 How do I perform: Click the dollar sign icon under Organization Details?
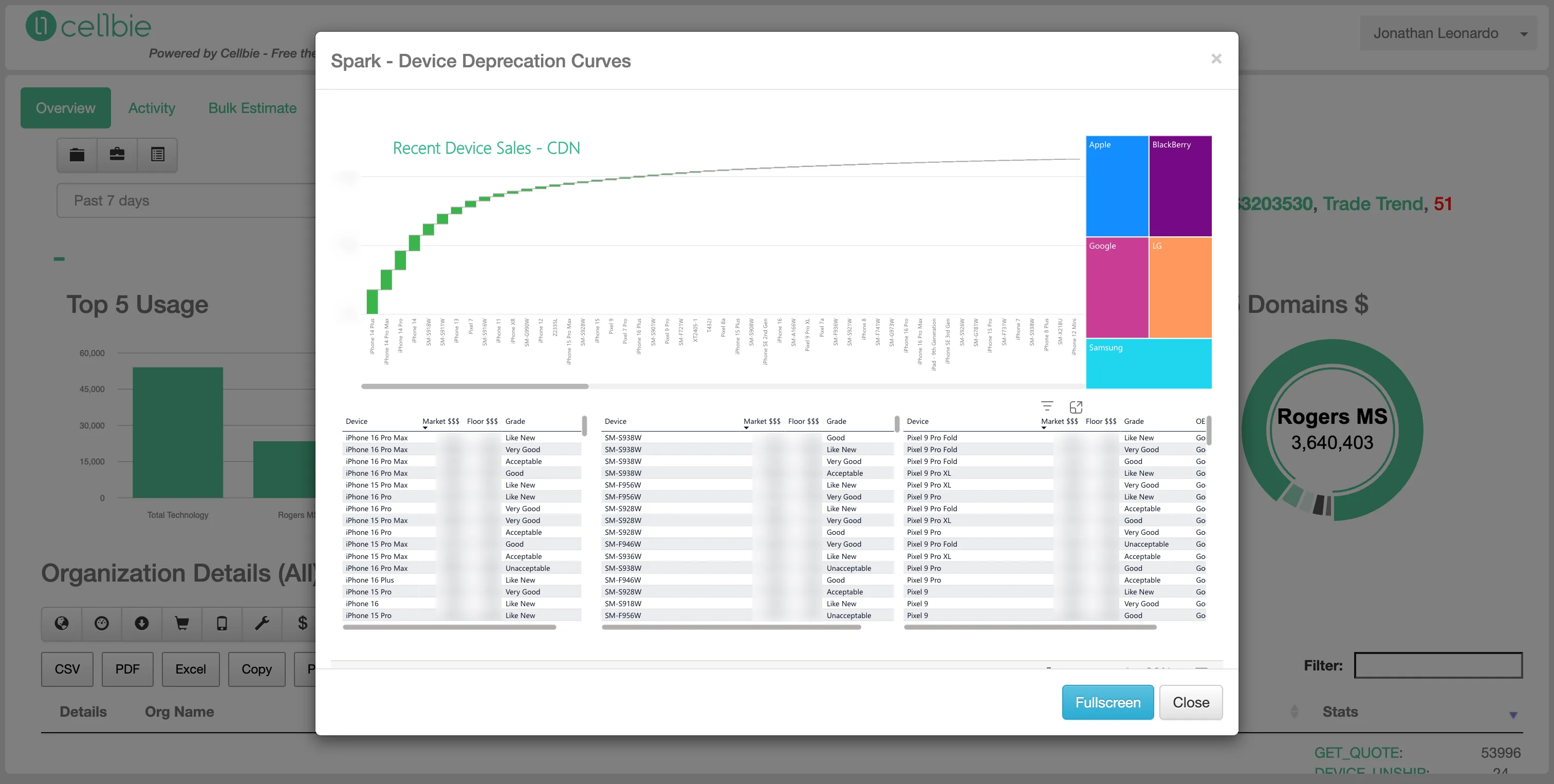click(302, 623)
